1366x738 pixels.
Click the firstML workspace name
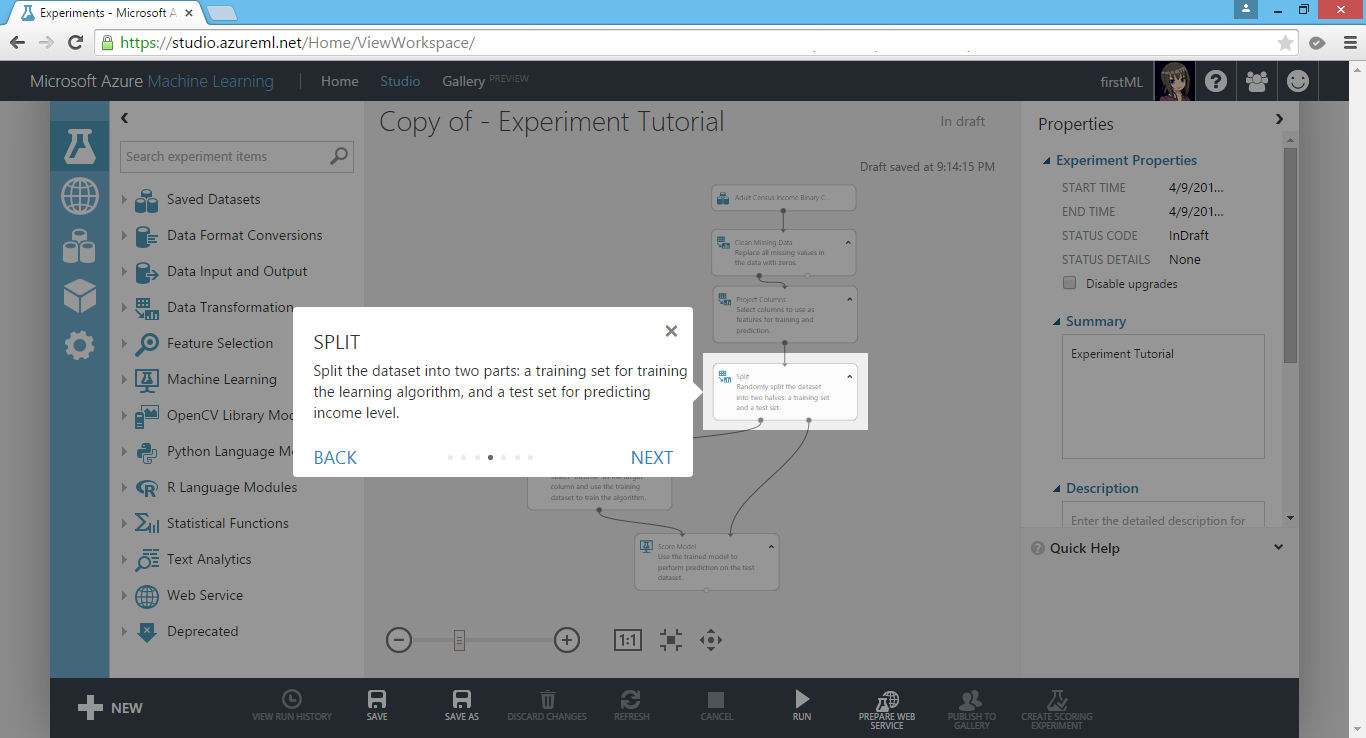(x=1123, y=82)
